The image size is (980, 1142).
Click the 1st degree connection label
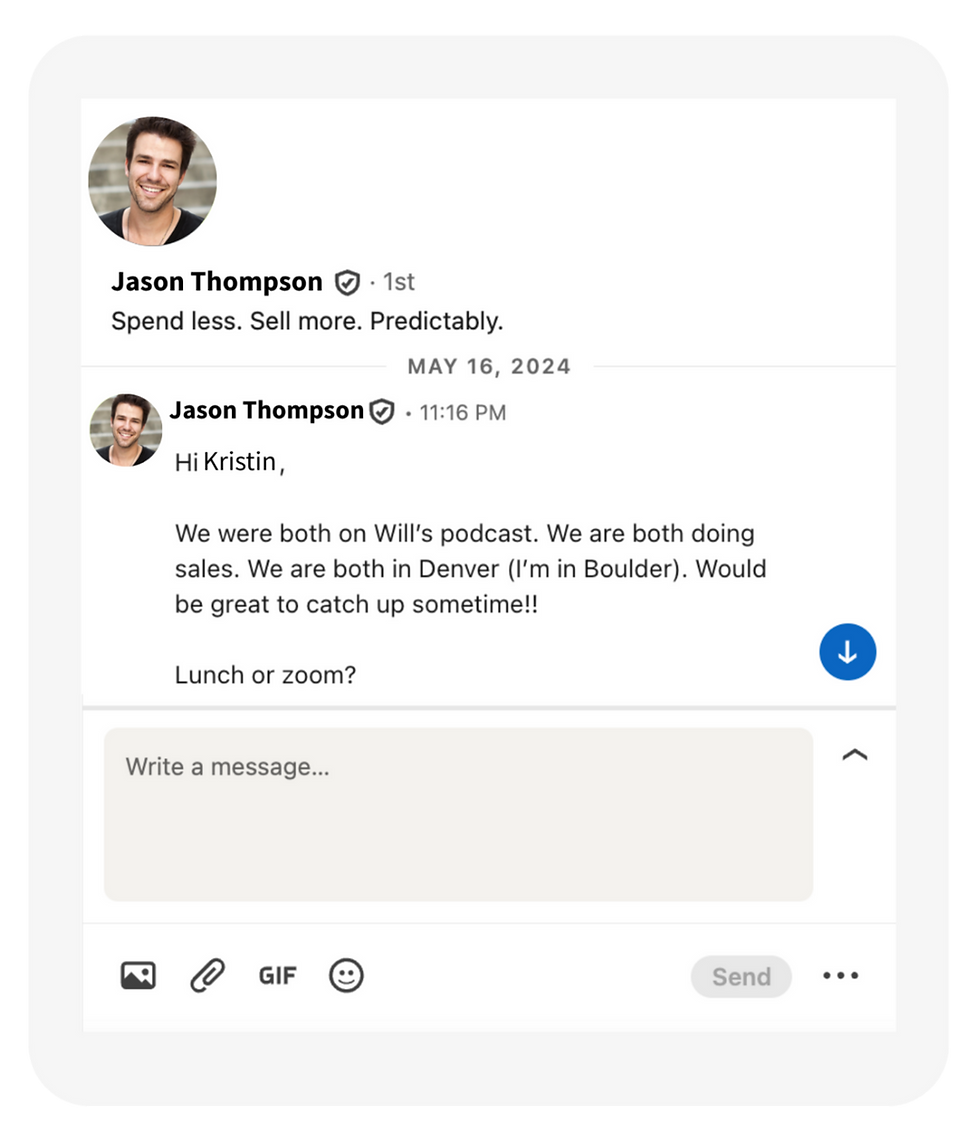[x=399, y=283]
